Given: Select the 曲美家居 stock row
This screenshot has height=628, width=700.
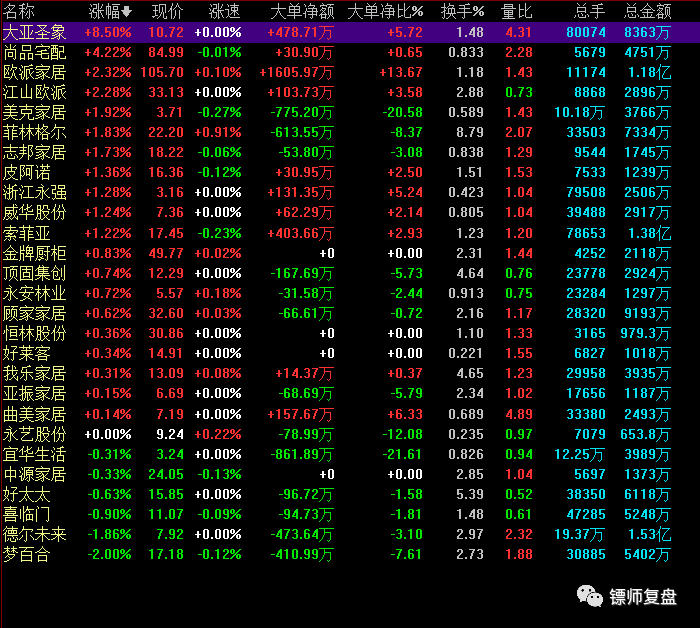Looking at the screenshot, I should tap(350, 414).
